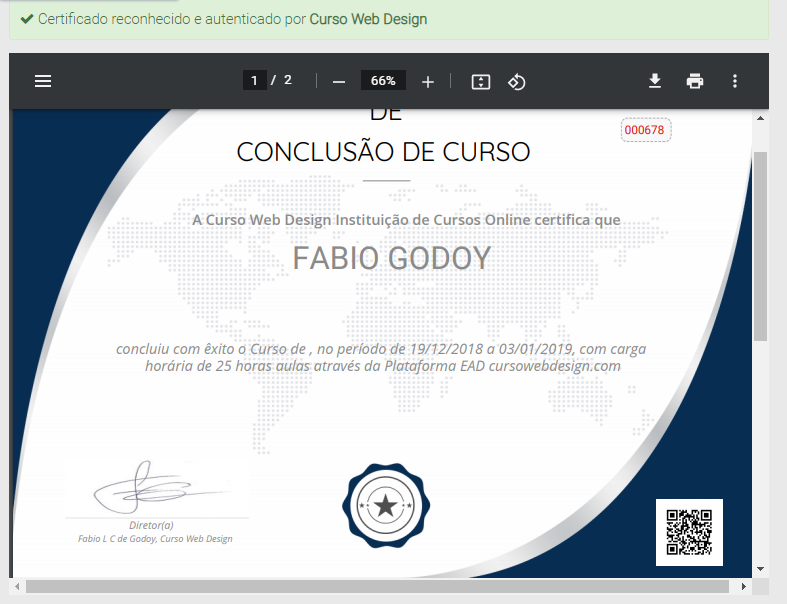Click the QR code on the certificate
The height and width of the screenshot is (604, 787).
(689, 532)
